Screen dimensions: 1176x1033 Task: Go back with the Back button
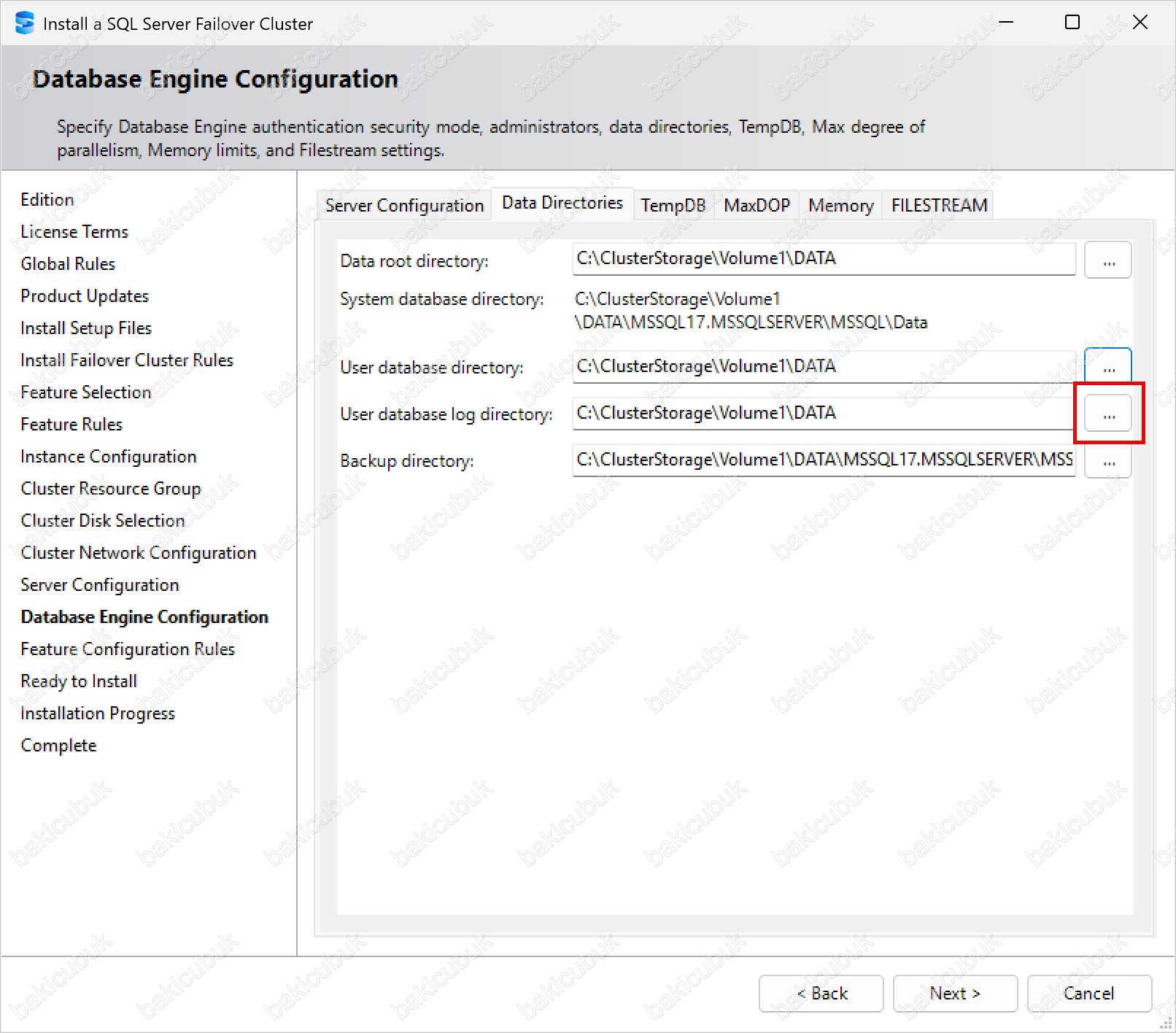pyautogui.click(x=821, y=993)
